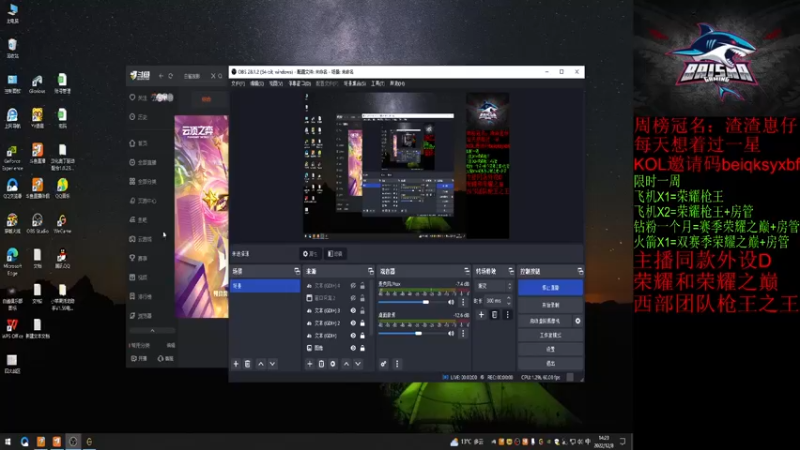
Task: Open the 停靠窗口(D) menu in OBS
Action: tap(300, 84)
